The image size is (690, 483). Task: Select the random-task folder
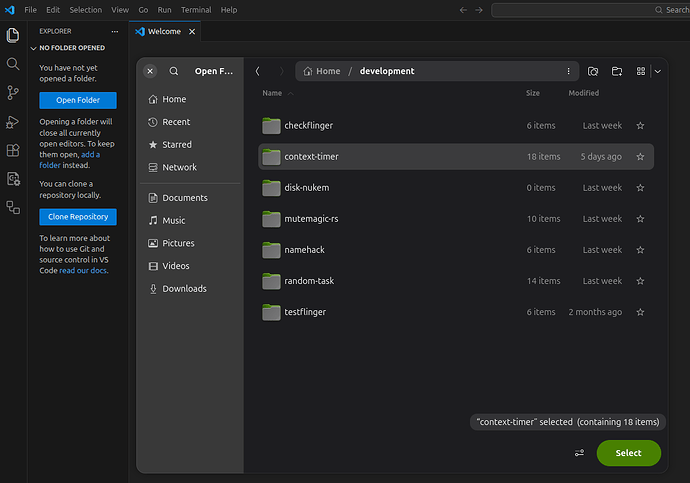tap(309, 281)
